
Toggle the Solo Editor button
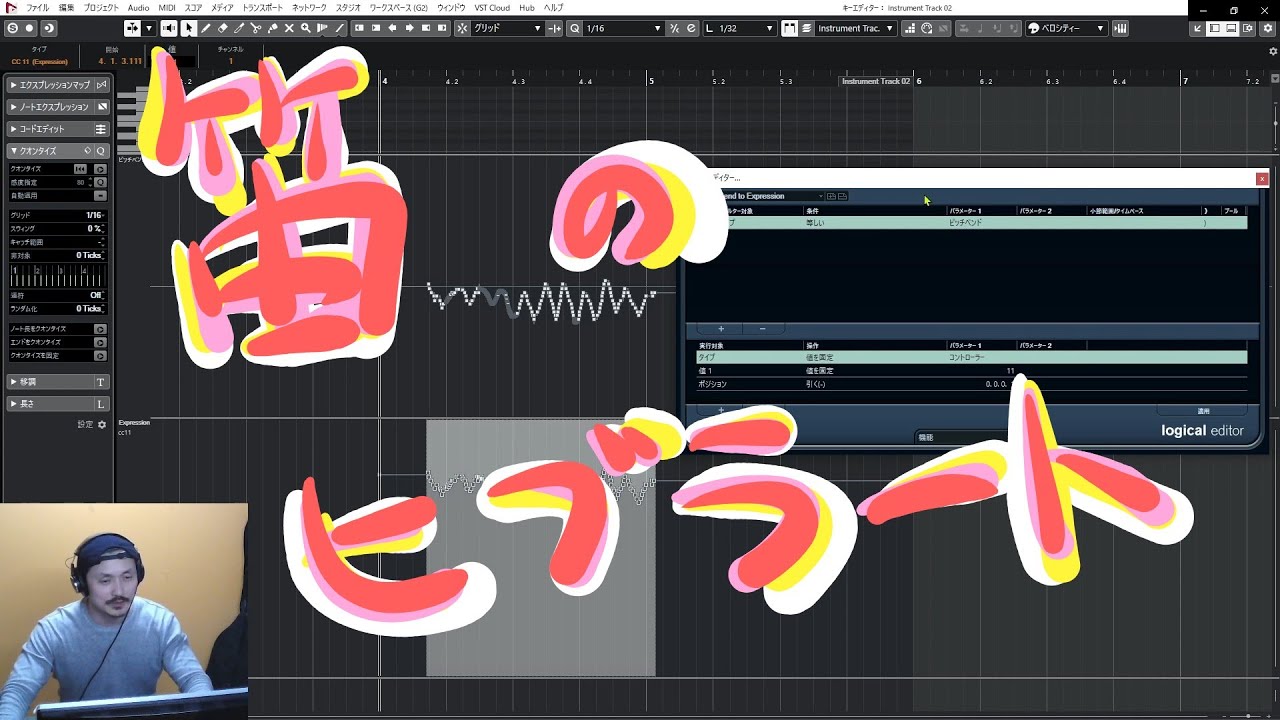pyautogui.click(x=11, y=28)
